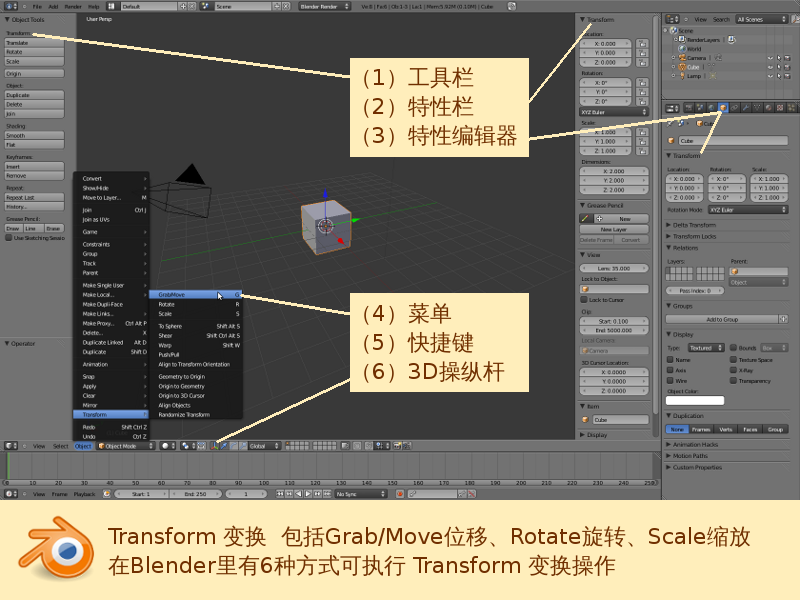The height and width of the screenshot is (600, 800).
Task: Select the Object properties tab icon
Action: point(723,108)
